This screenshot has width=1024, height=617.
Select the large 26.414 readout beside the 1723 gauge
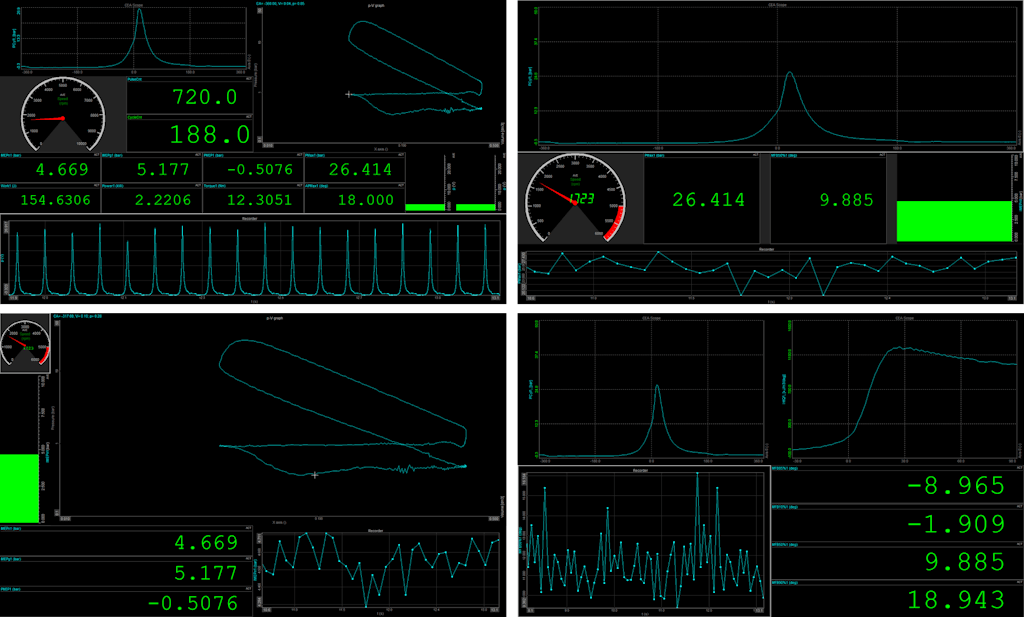point(702,198)
